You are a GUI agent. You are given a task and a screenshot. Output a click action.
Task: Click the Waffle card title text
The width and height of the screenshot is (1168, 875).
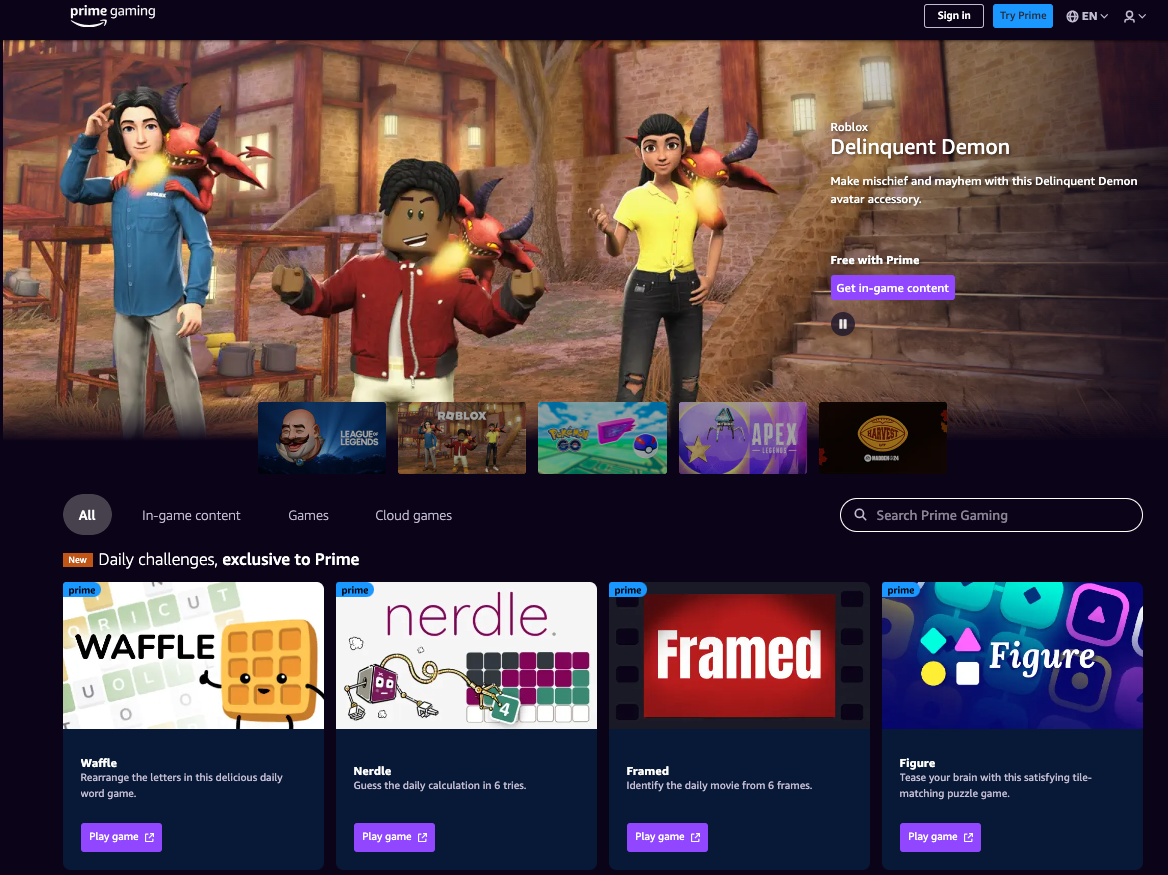pos(99,763)
